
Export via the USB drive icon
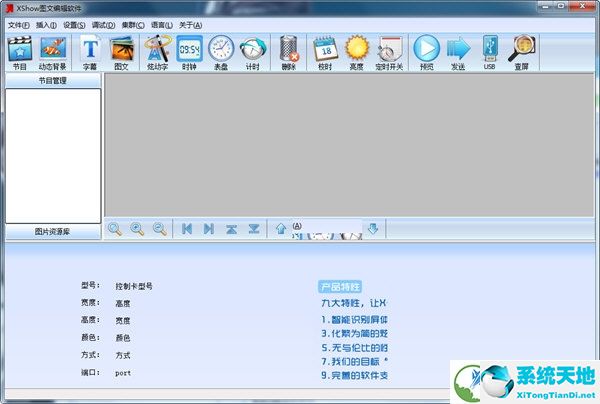point(490,53)
